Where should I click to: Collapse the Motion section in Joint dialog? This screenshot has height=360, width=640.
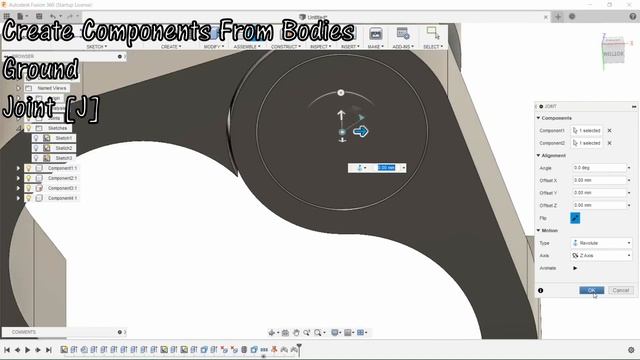[x=538, y=231]
